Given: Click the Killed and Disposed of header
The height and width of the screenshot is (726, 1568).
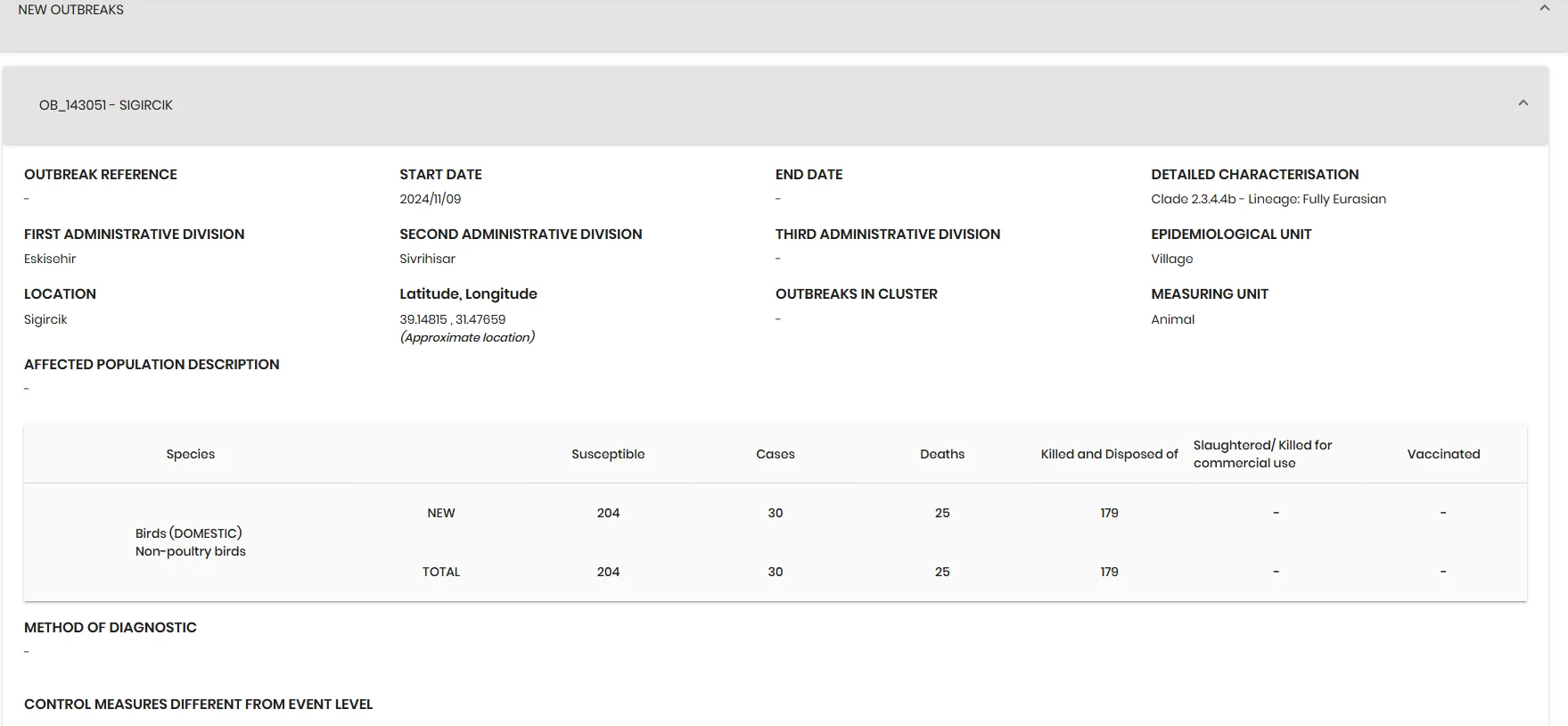Looking at the screenshot, I should tap(1109, 454).
